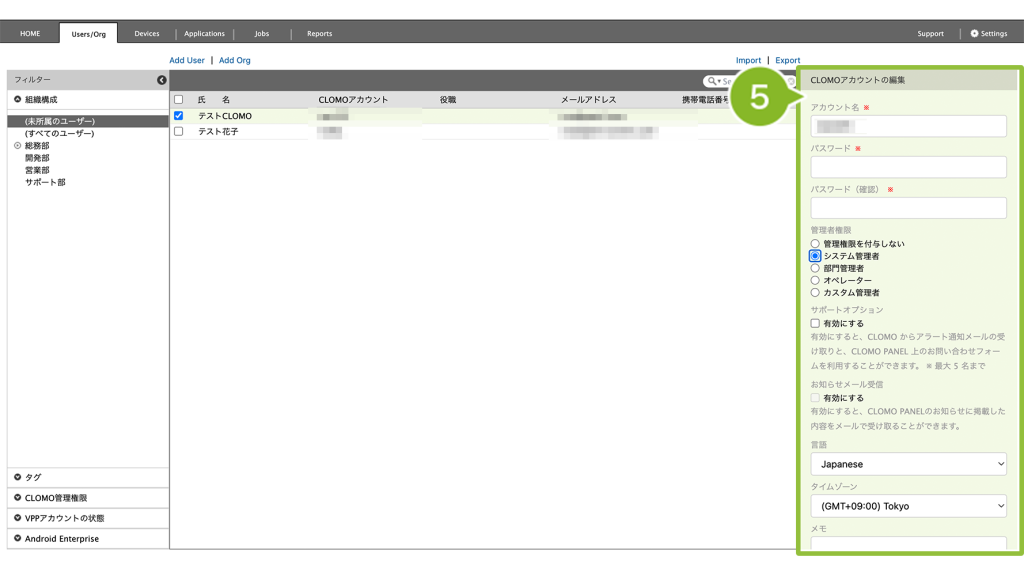1024x576 pixels.
Task: Select the 部門管理者 radio button
Action: tap(815, 268)
